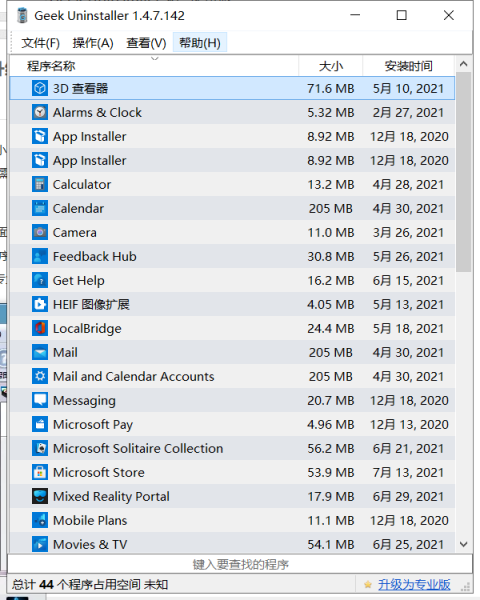Click the Camera app icon
The width and height of the screenshot is (480, 600).
click(x=40, y=232)
